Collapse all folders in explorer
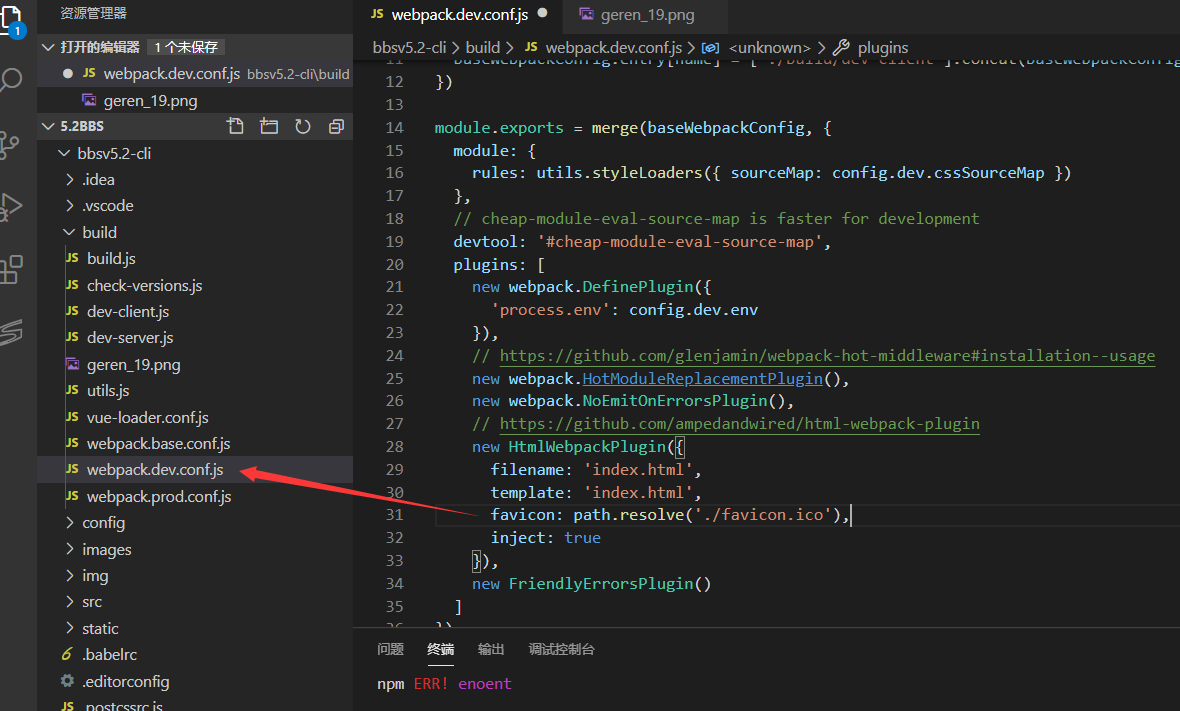The height and width of the screenshot is (711, 1180). click(336, 126)
